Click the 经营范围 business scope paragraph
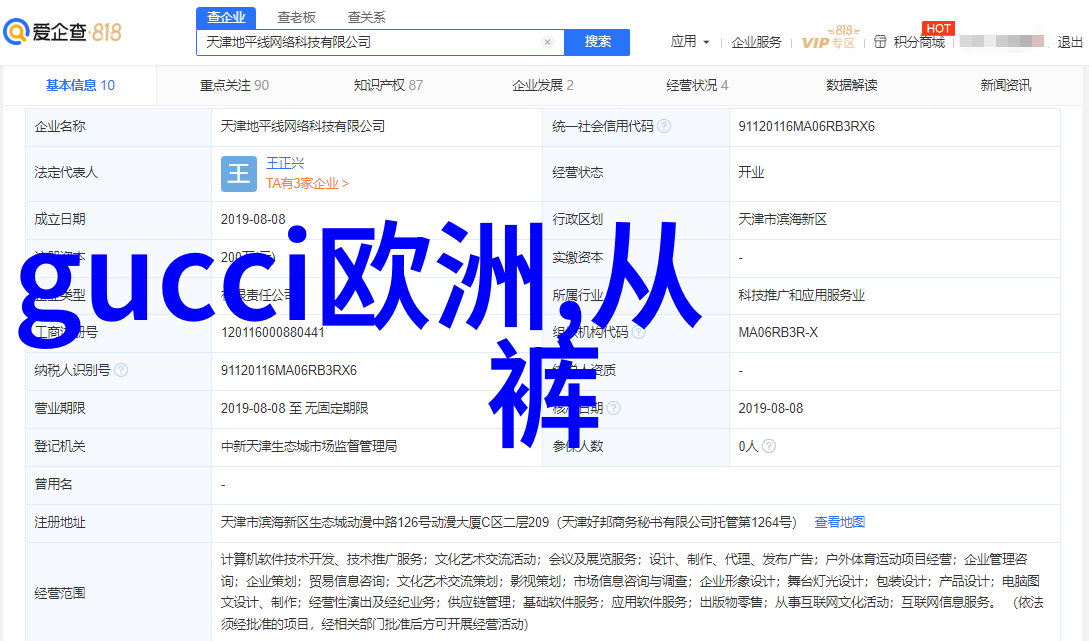 (632, 592)
